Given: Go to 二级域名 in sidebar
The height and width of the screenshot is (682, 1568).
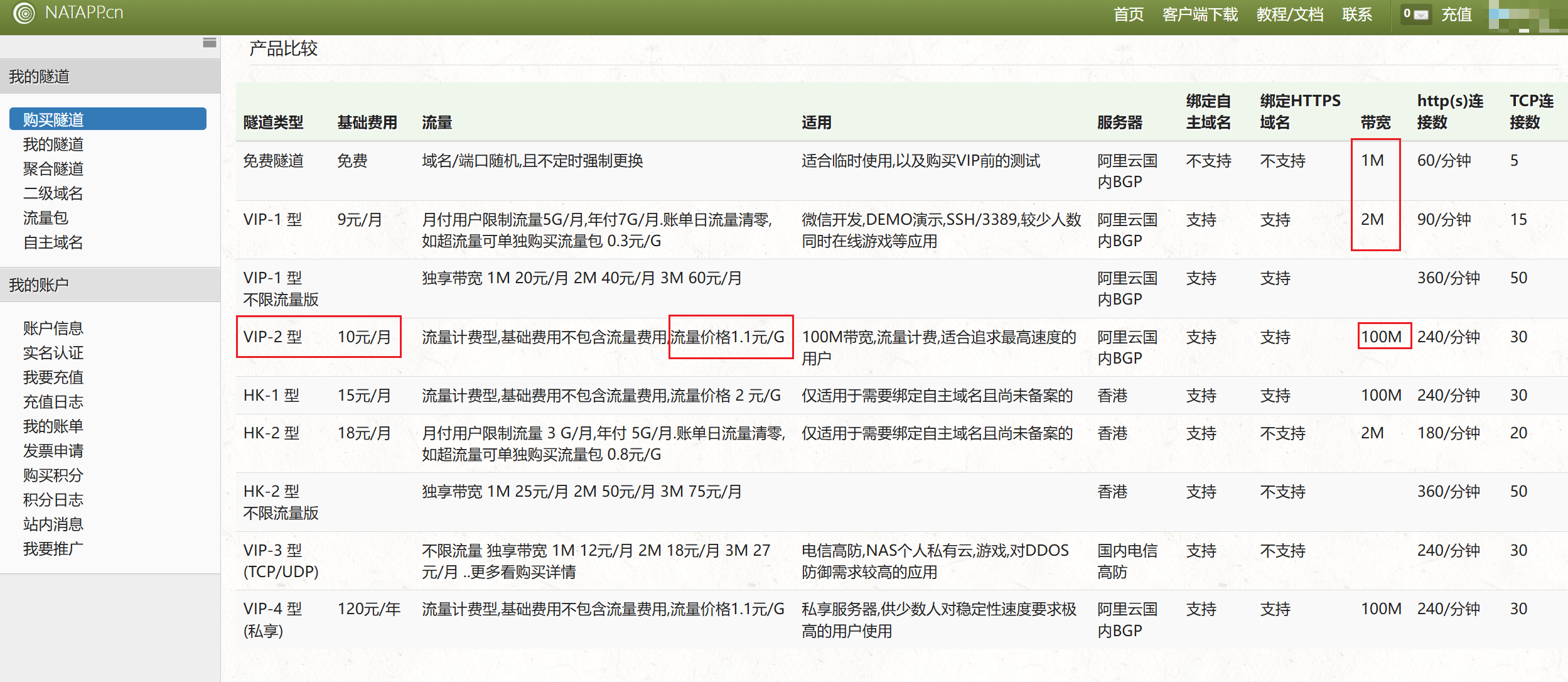Looking at the screenshot, I should pos(53,193).
